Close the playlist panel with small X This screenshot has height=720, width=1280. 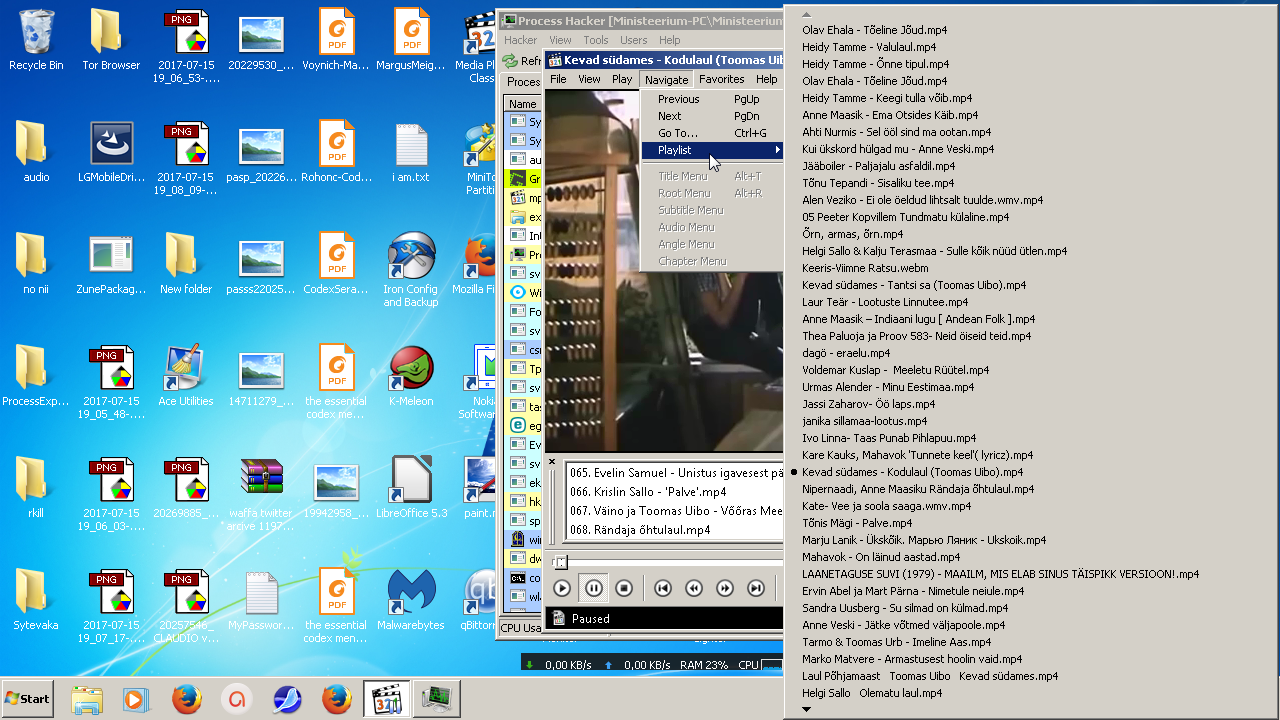click(x=552, y=462)
